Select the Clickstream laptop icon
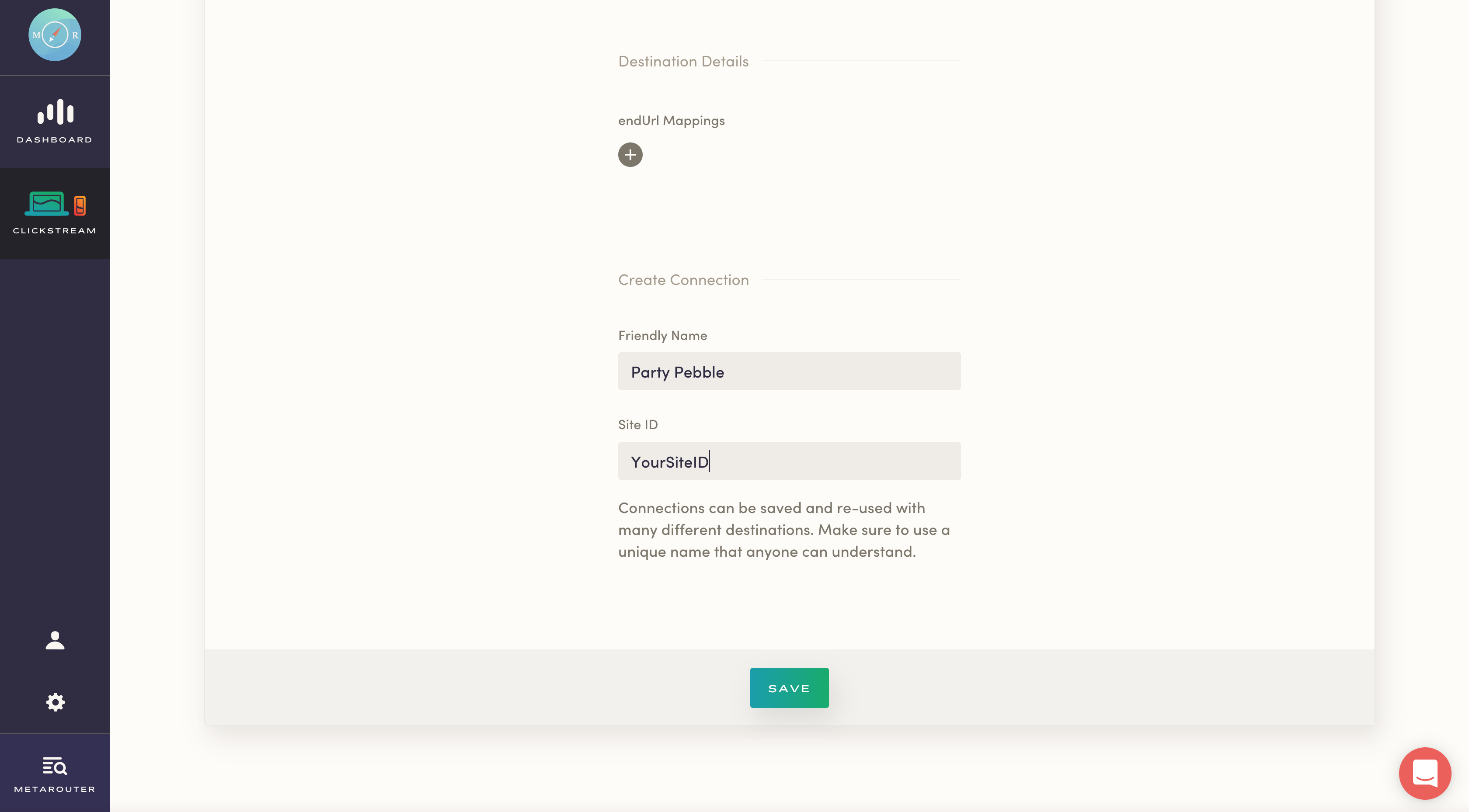This screenshot has width=1469, height=812. point(47,204)
